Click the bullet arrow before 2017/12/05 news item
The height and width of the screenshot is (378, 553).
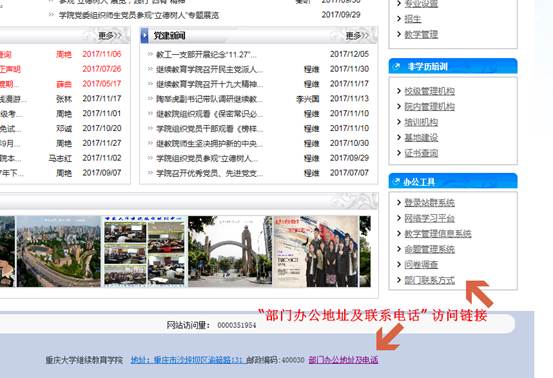pyautogui.click(x=151, y=54)
